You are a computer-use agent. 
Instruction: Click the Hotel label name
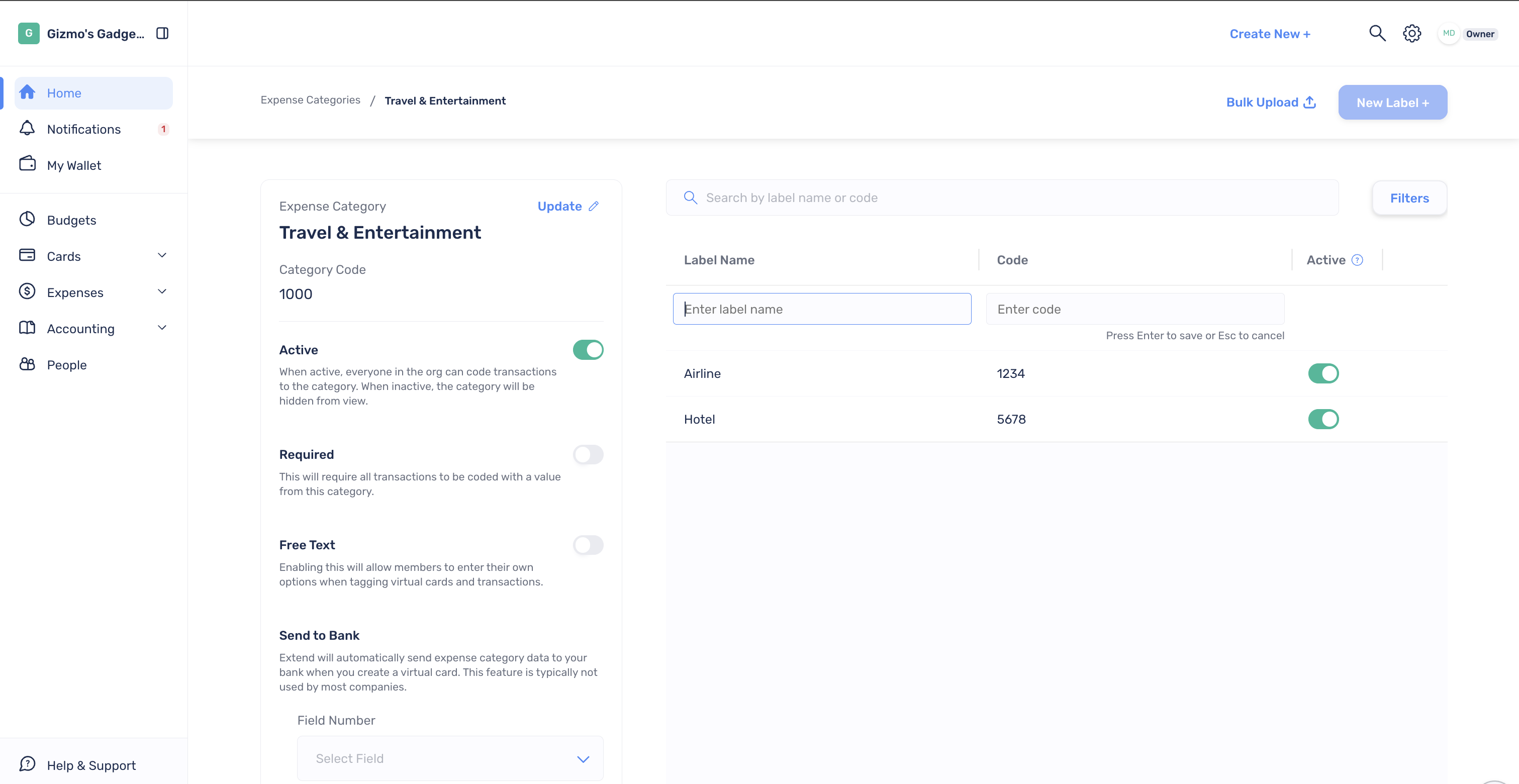click(699, 420)
